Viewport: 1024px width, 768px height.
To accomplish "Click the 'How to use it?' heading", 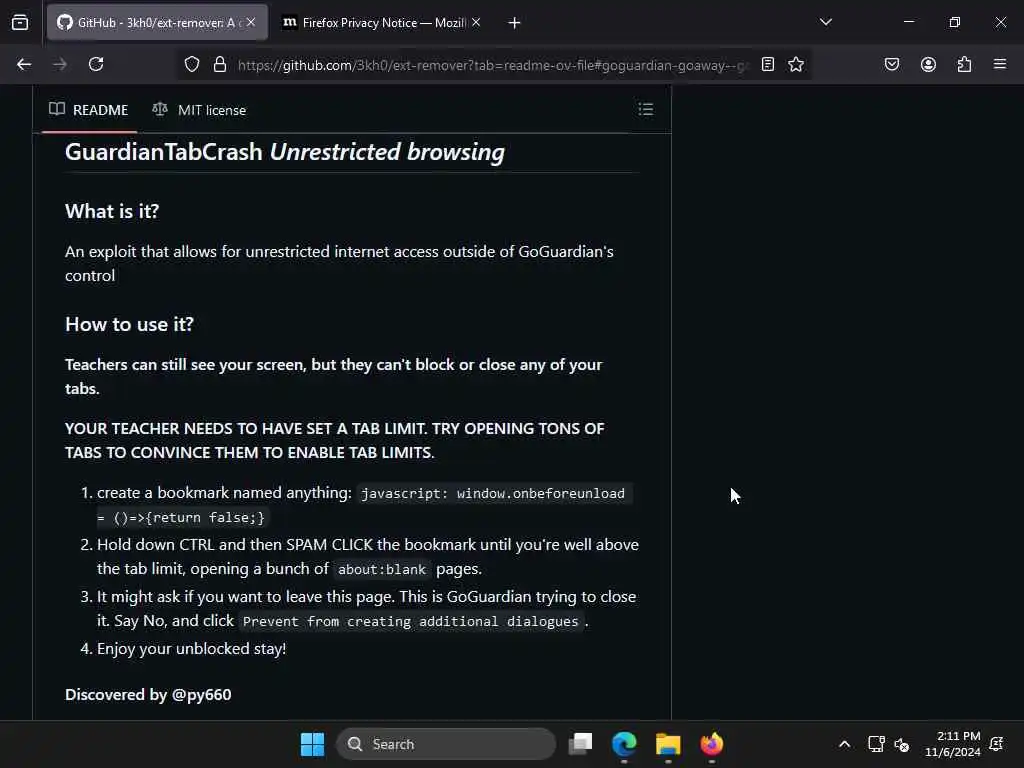I will tap(129, 324).
